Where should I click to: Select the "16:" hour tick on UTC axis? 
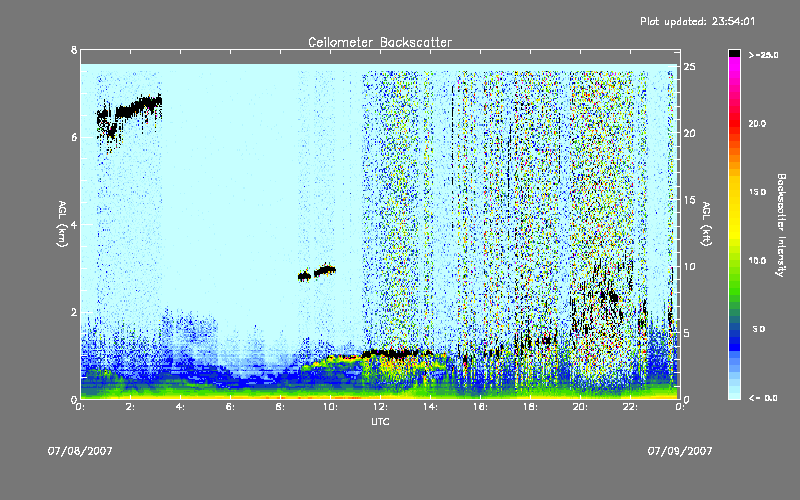[x=480, y=407]
